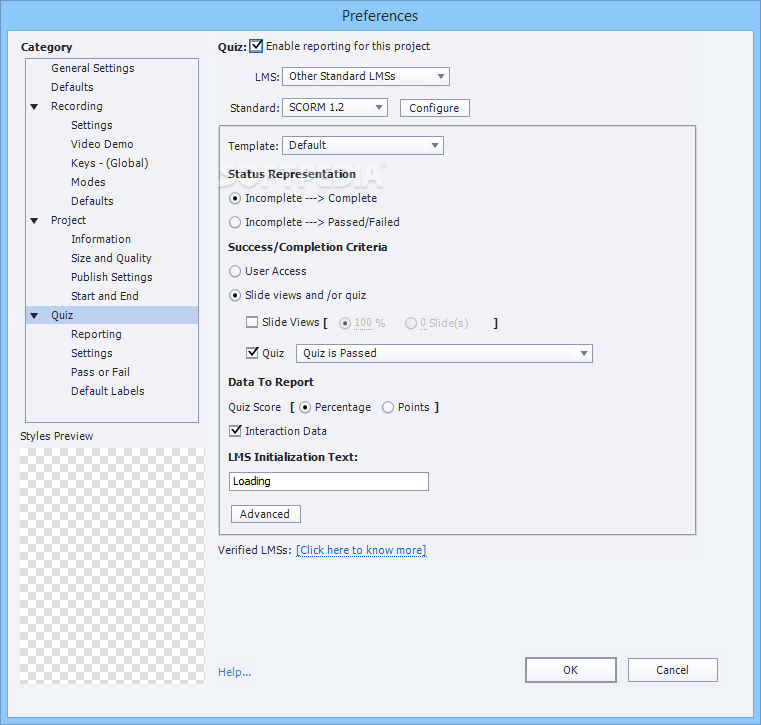Image resolution: width=761 pixels, height=725 pixels.
Task: Select the Quiz category row
Action: [112, 315]
